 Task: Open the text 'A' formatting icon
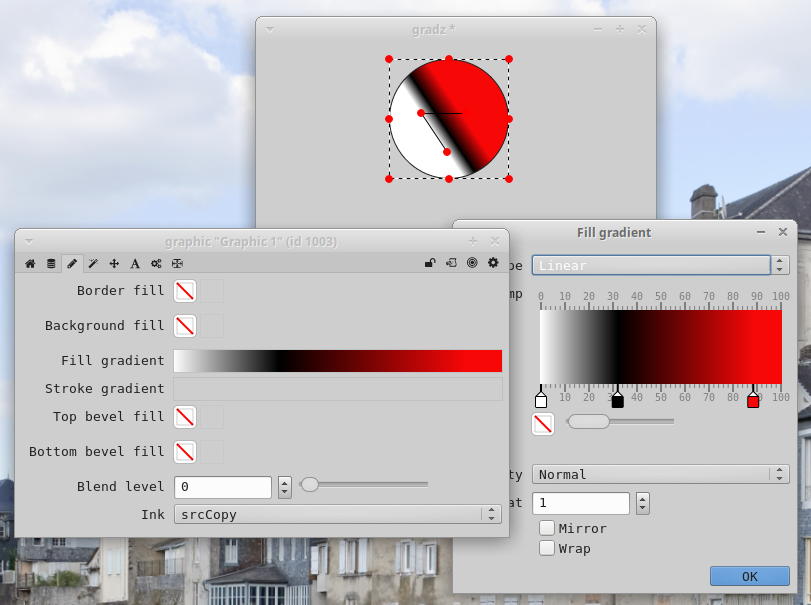tap(135, 264)
